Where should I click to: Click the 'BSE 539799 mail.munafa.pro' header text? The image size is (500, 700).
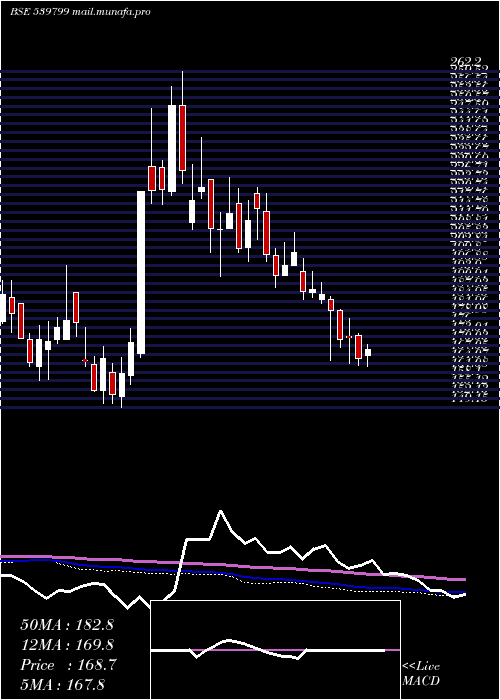pyautogui.click(x=80, y=12)
